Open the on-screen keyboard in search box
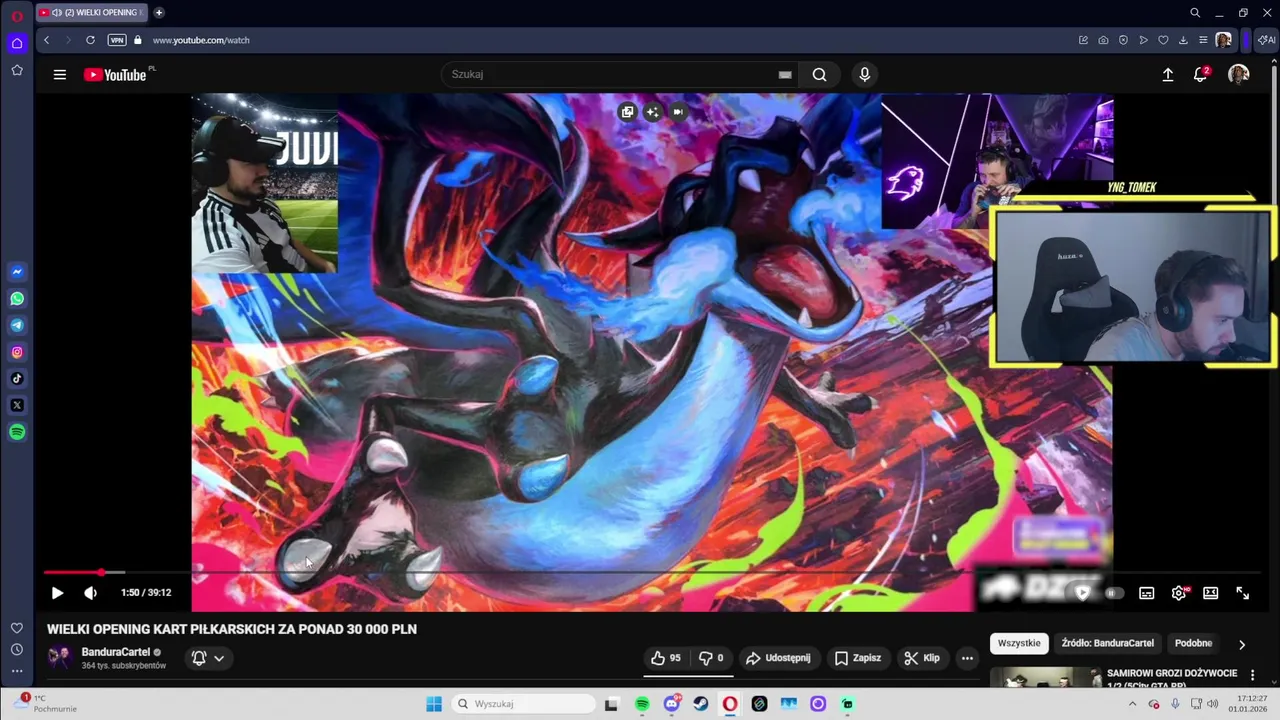Image resolution: width=1280 pixels, height=720 pixels. click(785, 74)
